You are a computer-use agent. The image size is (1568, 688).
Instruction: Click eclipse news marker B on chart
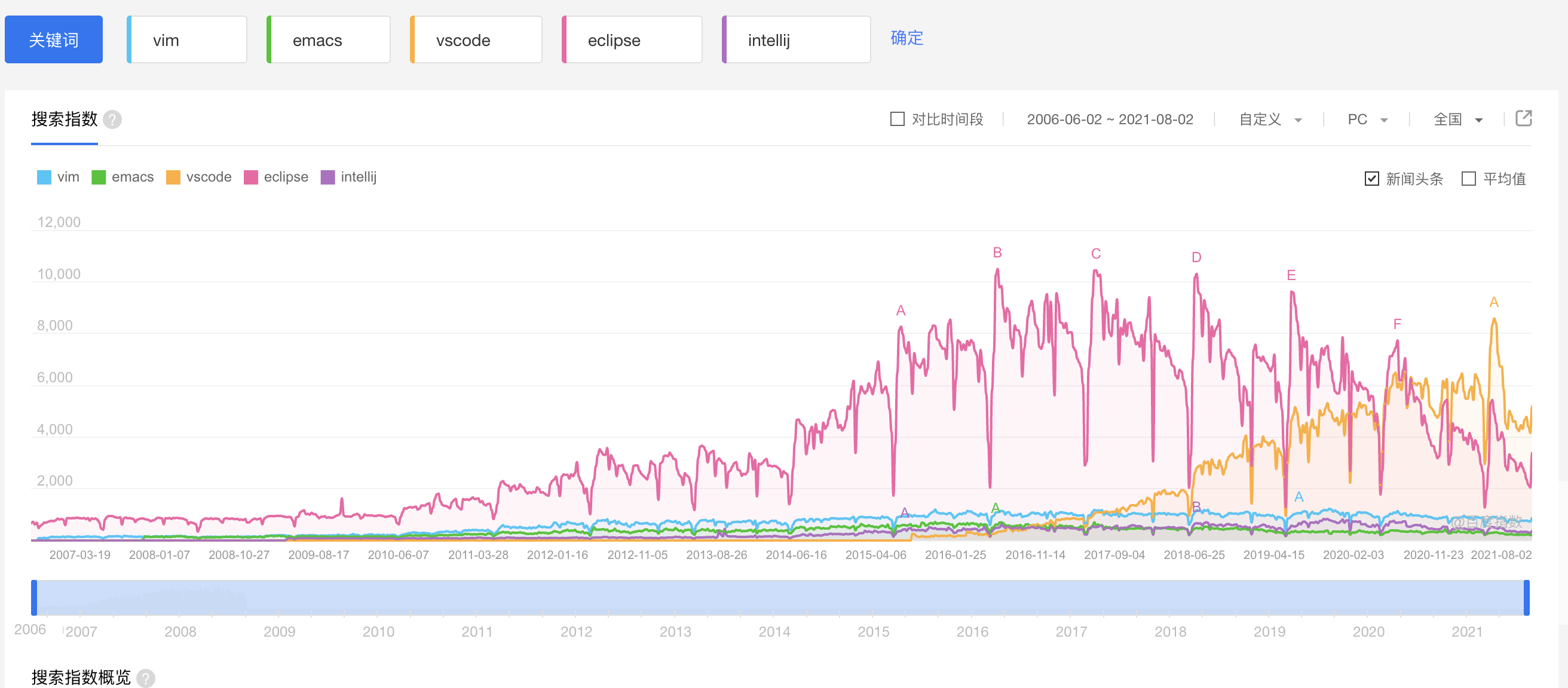pos(997,253)
